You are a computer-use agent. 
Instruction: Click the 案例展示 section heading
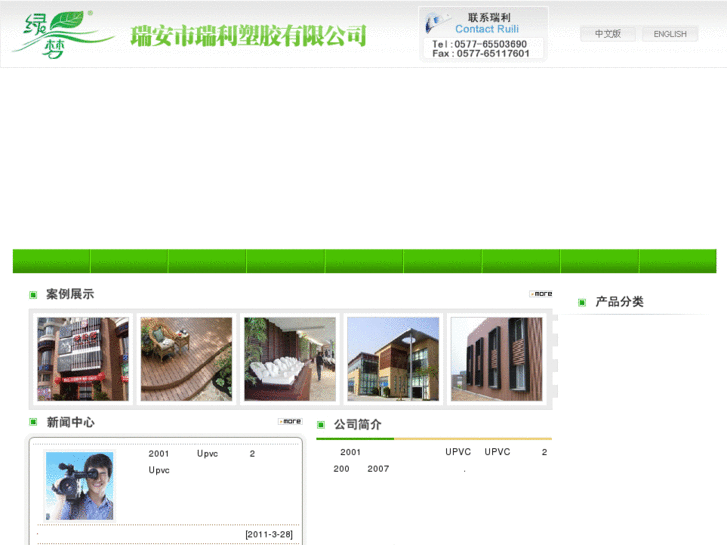(x=70, y=294)
